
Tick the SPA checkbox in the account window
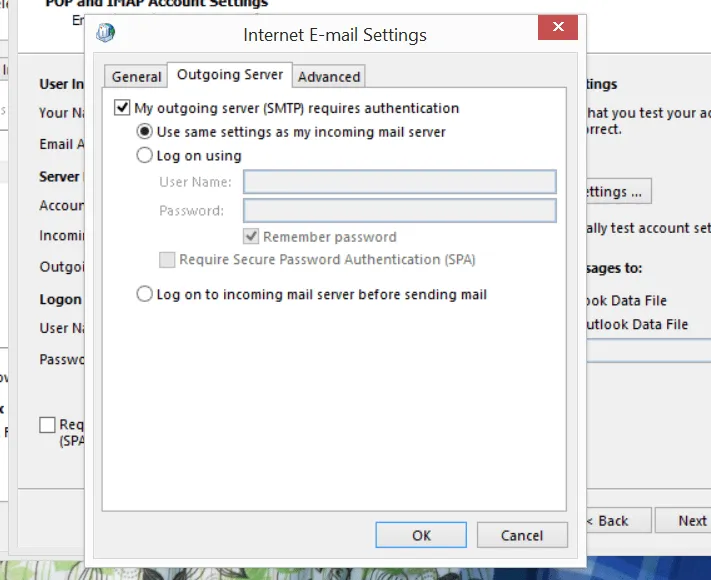(x=47, y=425)
